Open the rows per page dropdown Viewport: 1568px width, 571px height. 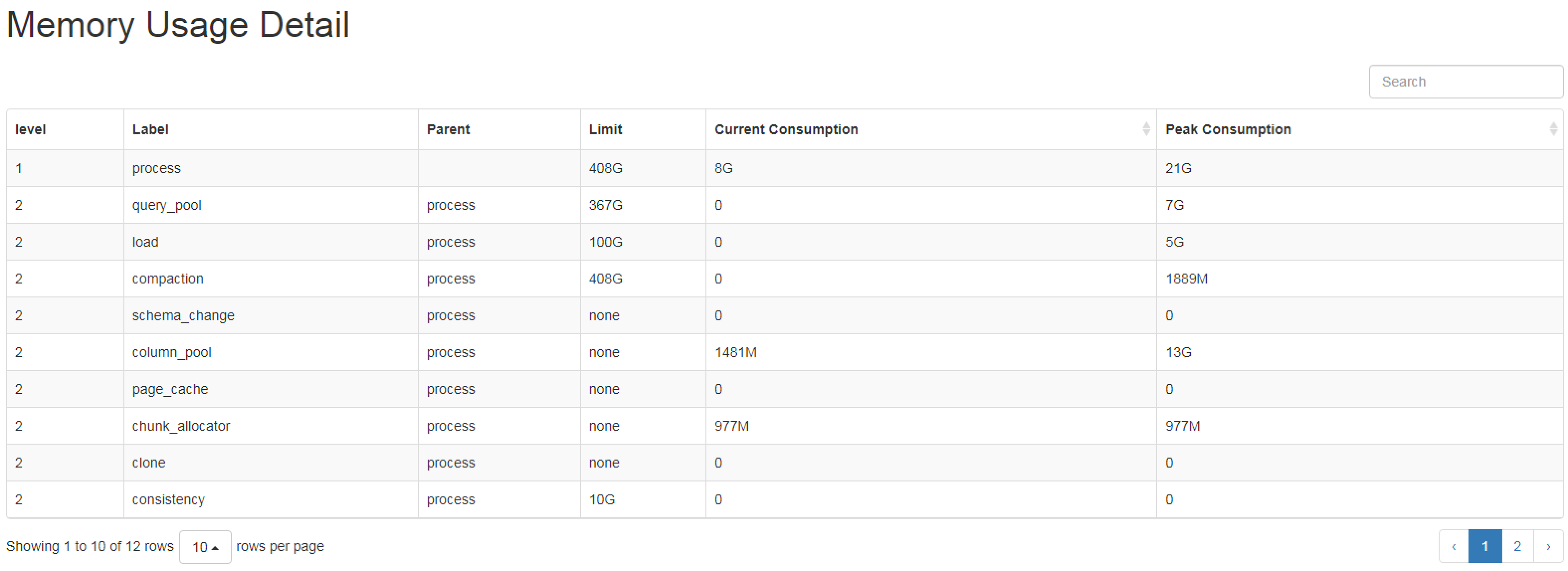[204, 547]
